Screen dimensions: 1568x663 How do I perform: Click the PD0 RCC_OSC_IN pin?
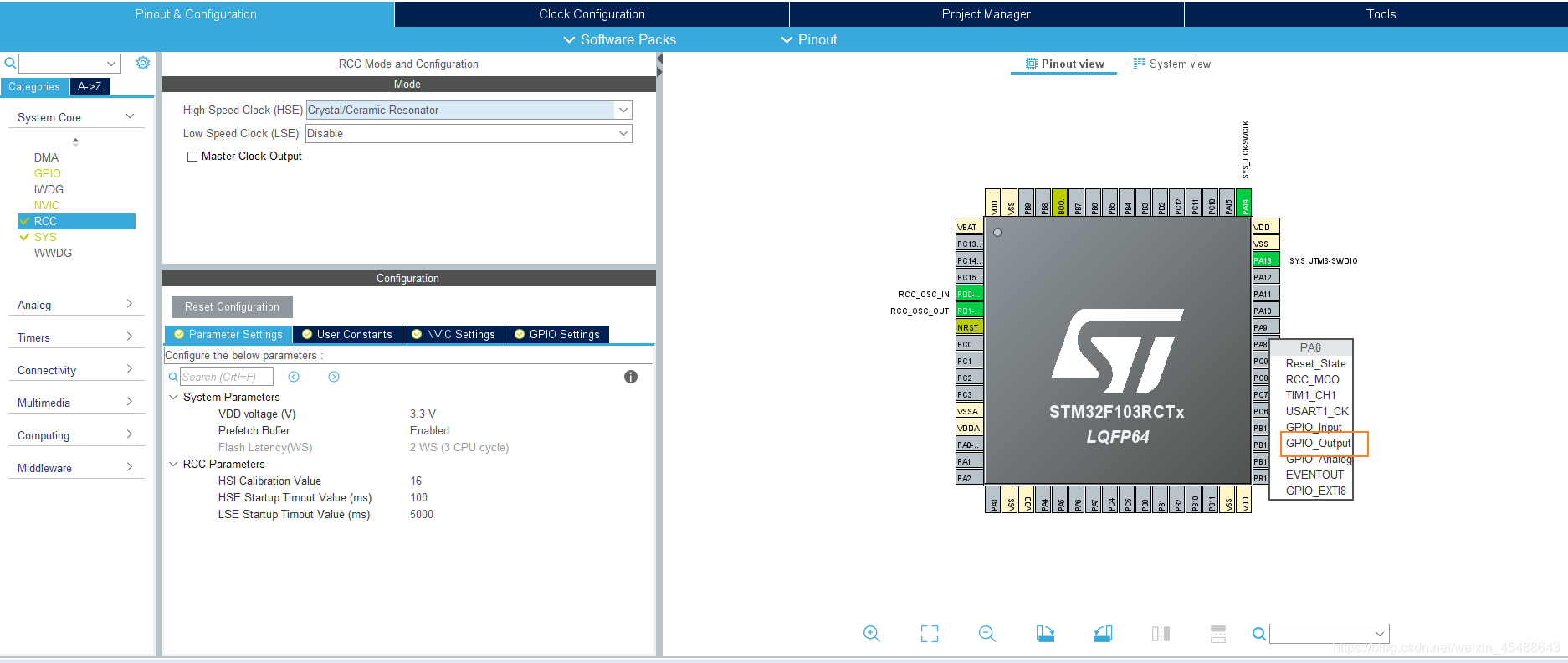pos(969,294)
